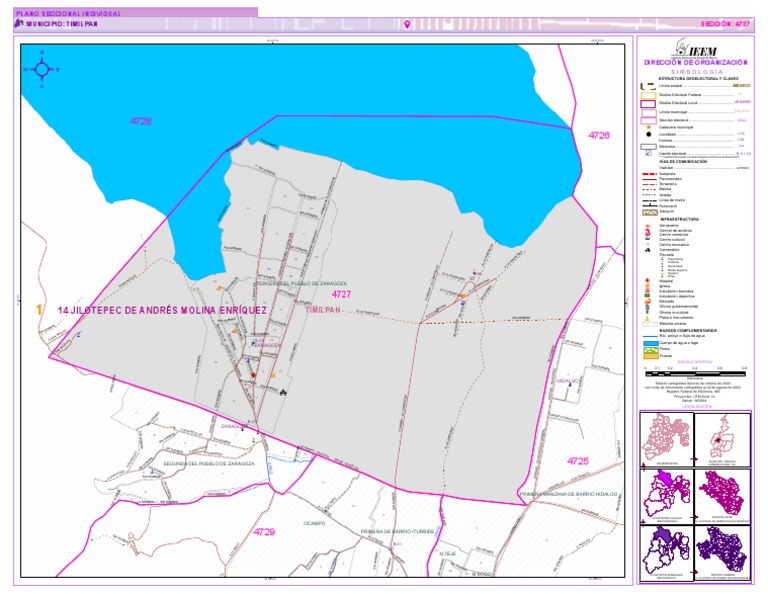Viewport: 768px width, 594px height.
Task: Click the cemetery marker on the map
Action: point(283,392)
